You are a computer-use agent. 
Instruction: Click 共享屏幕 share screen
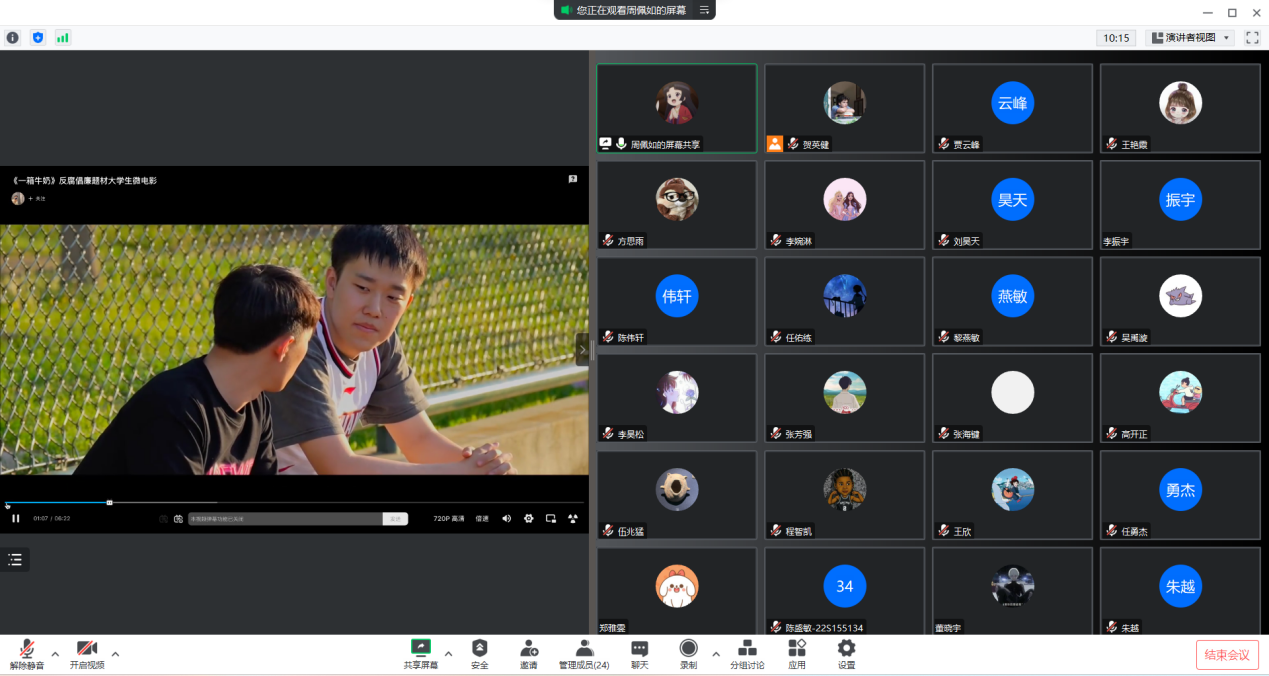pyautogui.click(x=421, y=654)
